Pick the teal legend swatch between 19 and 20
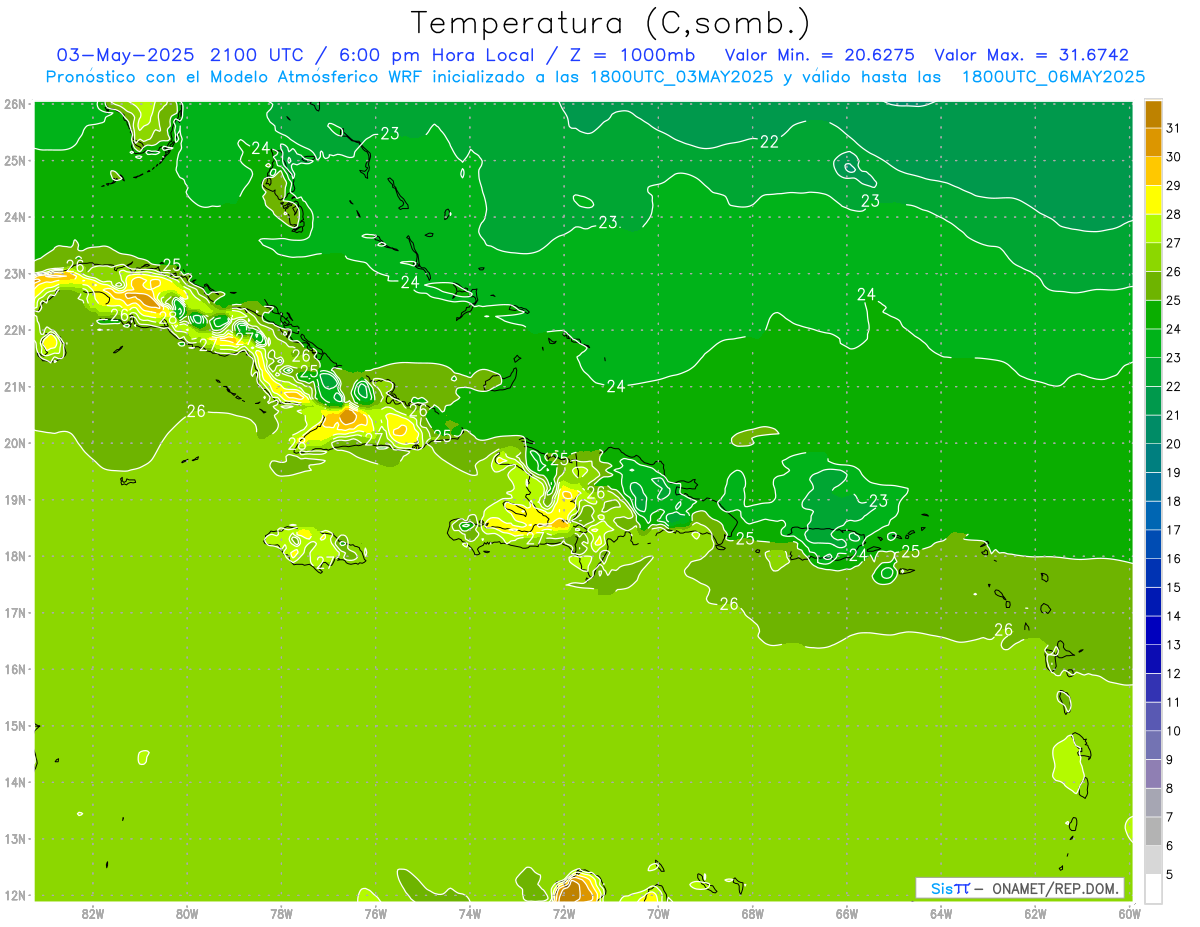Screen dimensions: 1200x927 point(1153,459)
